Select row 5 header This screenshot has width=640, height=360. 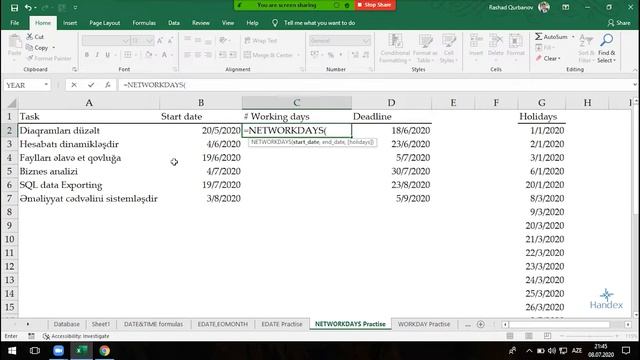click(9, 171)
